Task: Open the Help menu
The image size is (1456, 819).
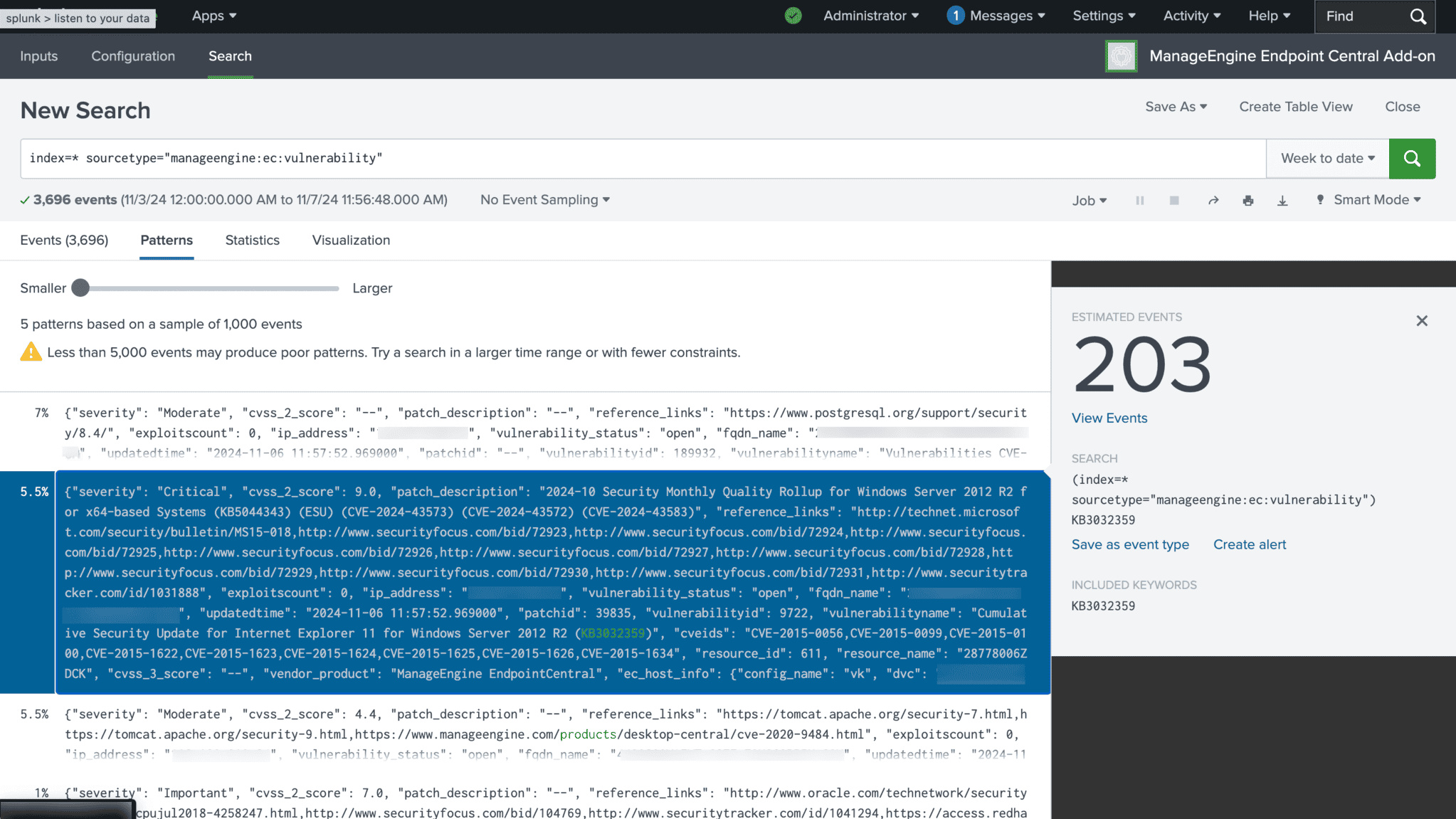Action: pos(1269,16)
